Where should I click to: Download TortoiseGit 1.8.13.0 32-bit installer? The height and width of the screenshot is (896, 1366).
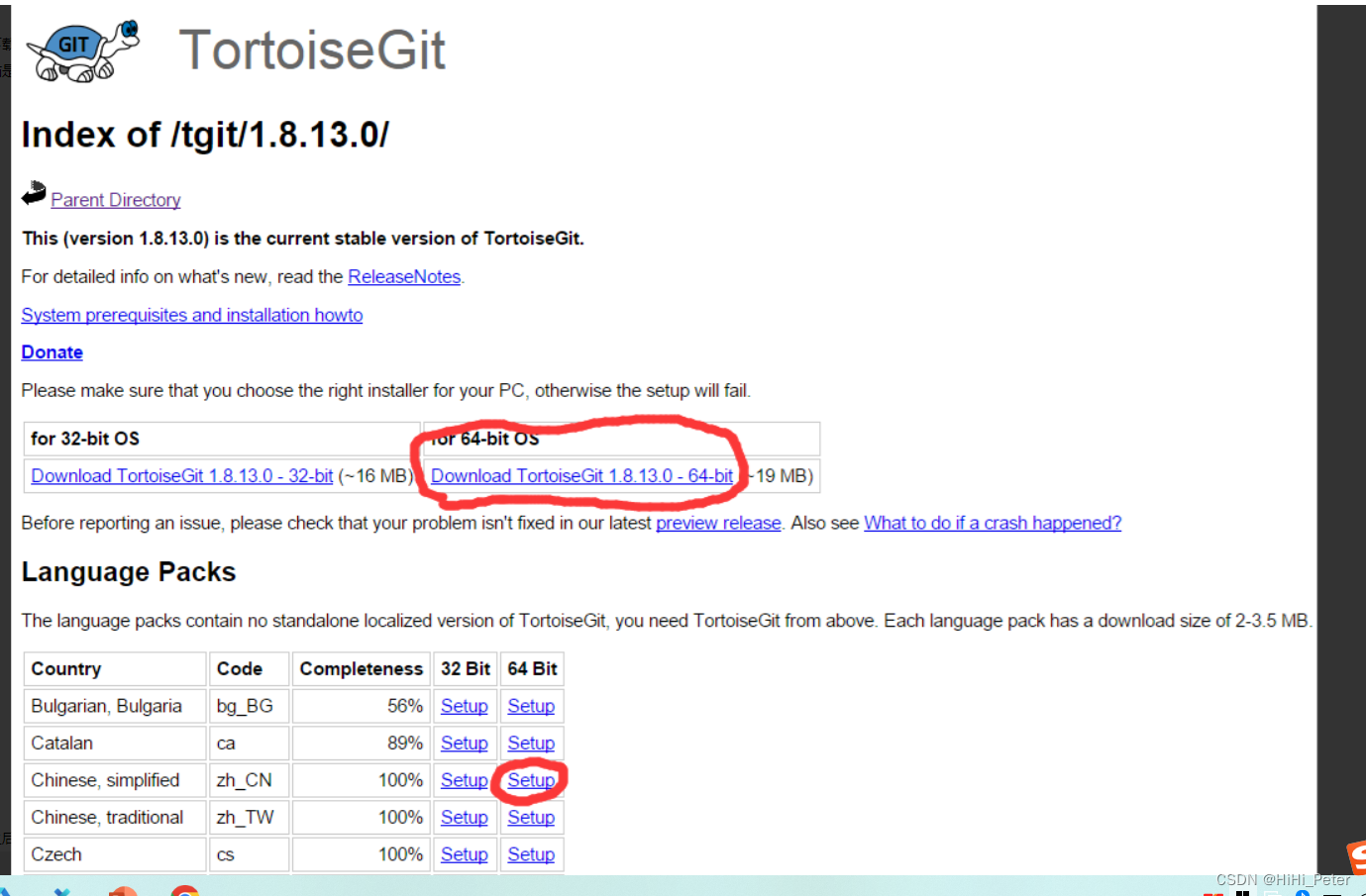click(x=182, y=476)
